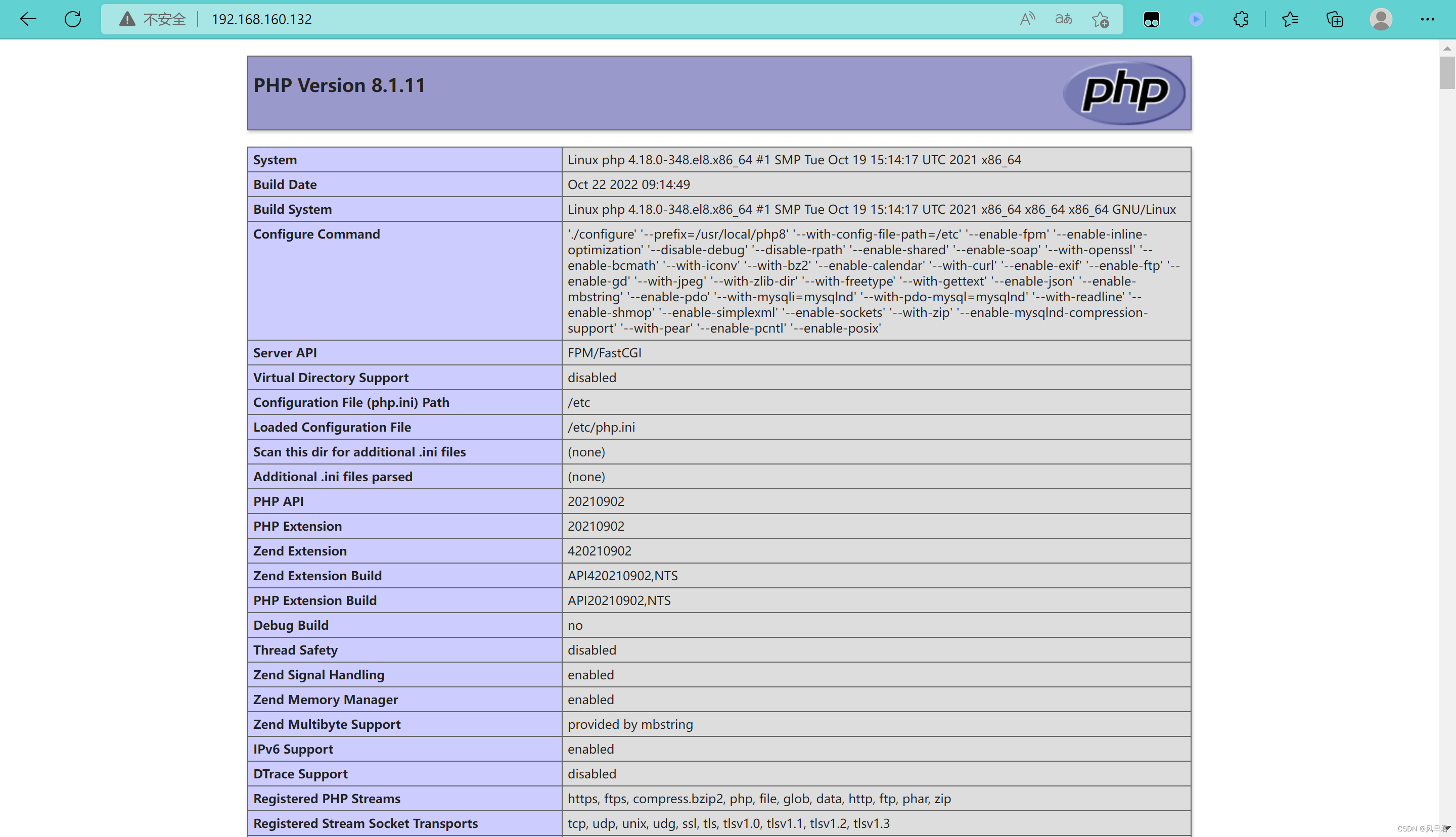The image size is (1456, 837).
Task: Click the PHP Version 8.1.11 heading
Action: (339, 85)
